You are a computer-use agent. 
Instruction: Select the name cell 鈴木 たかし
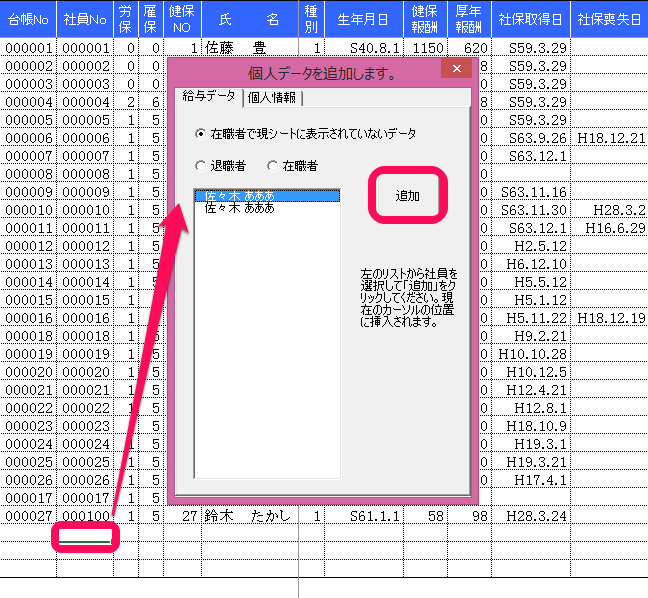click(x=250, y=516)
